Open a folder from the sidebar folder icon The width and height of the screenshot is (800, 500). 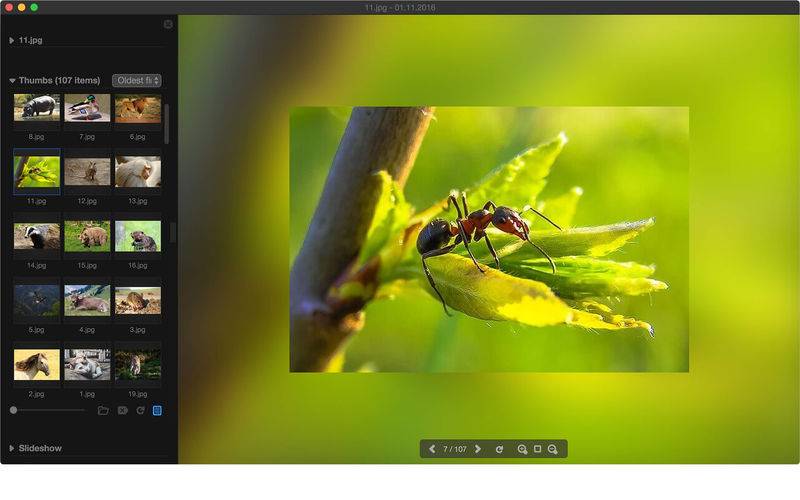(x=103, y=410)
